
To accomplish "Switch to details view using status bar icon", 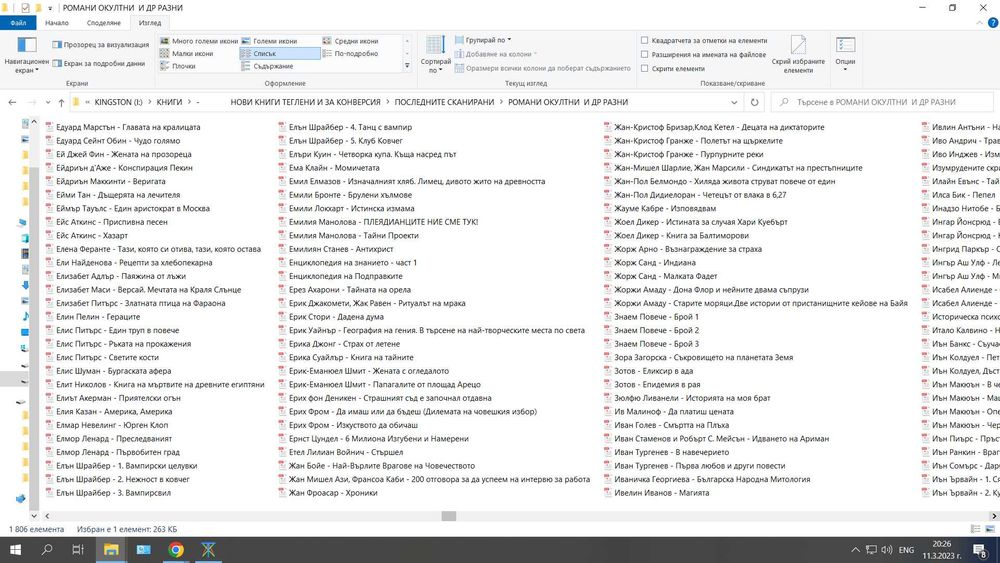I will point(975,529).
